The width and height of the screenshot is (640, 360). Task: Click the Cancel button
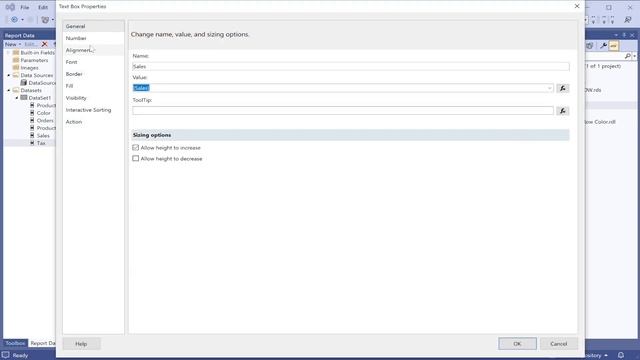point(558,344)
